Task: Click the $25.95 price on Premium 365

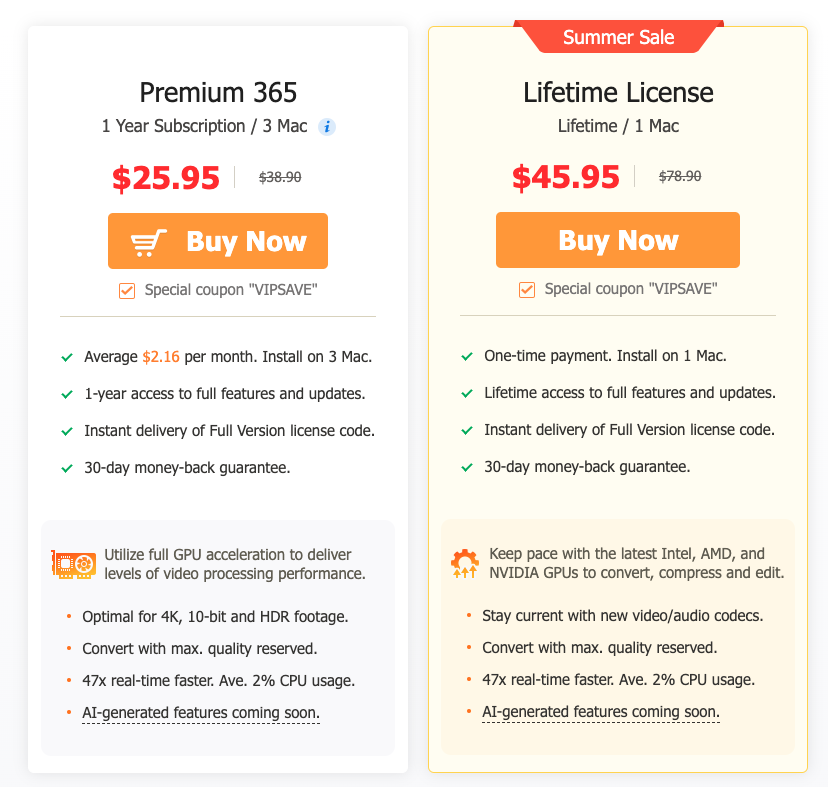Action: 166,178
